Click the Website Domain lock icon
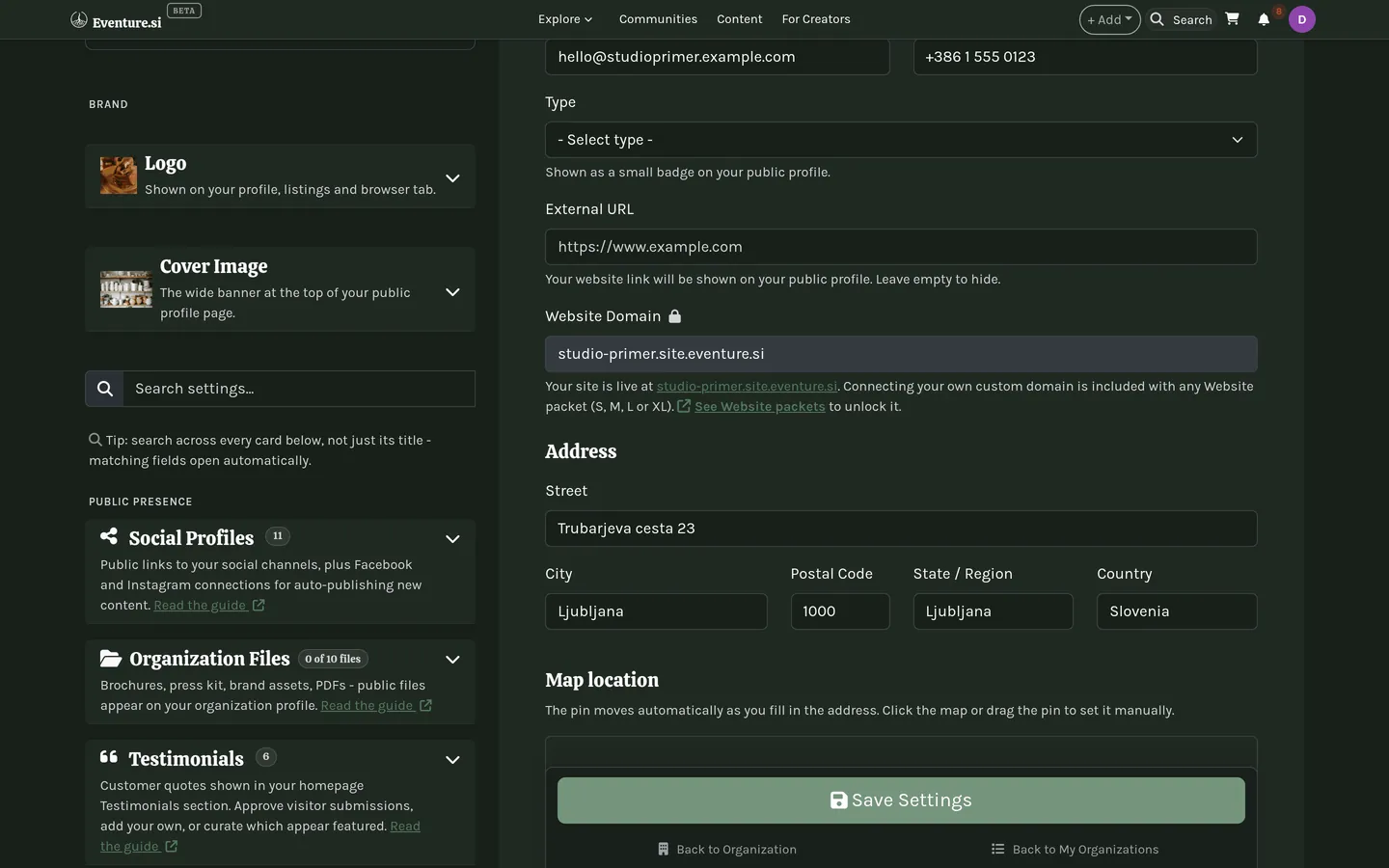The height and width of the screenshot is (868, 1389). [x=675, y=316]
